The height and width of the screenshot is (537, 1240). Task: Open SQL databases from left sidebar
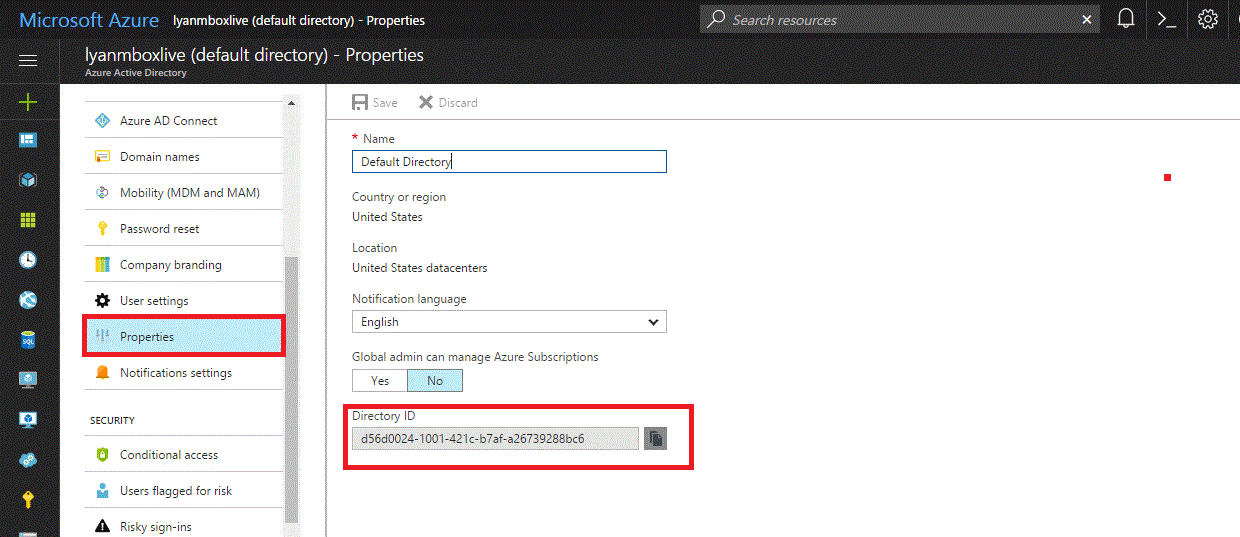[28, 340]
